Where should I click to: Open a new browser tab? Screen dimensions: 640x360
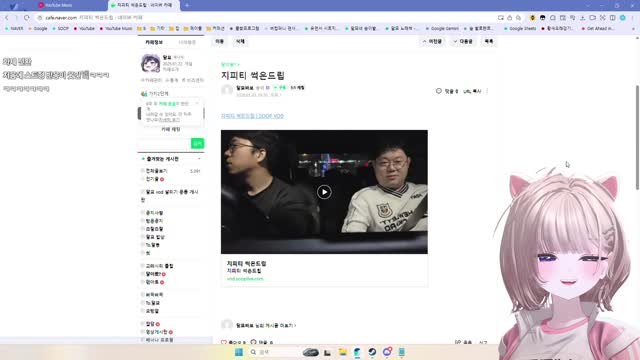tap(187, 5)
